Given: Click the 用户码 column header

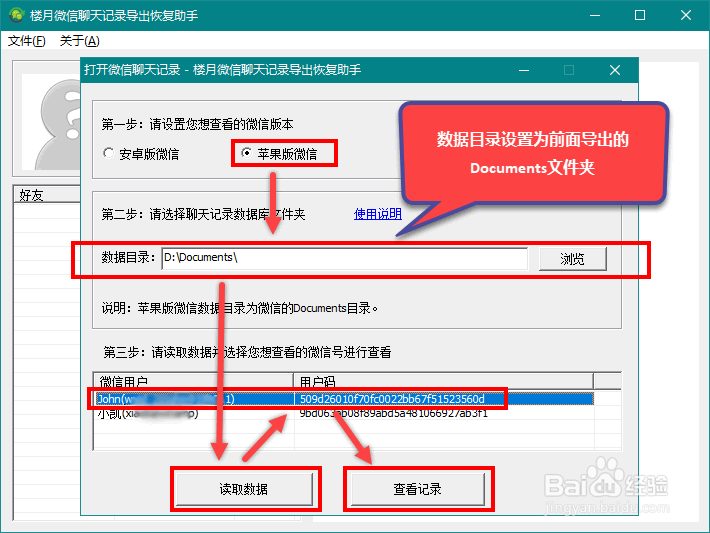Looking at the screenshot, I should (443, 381).
